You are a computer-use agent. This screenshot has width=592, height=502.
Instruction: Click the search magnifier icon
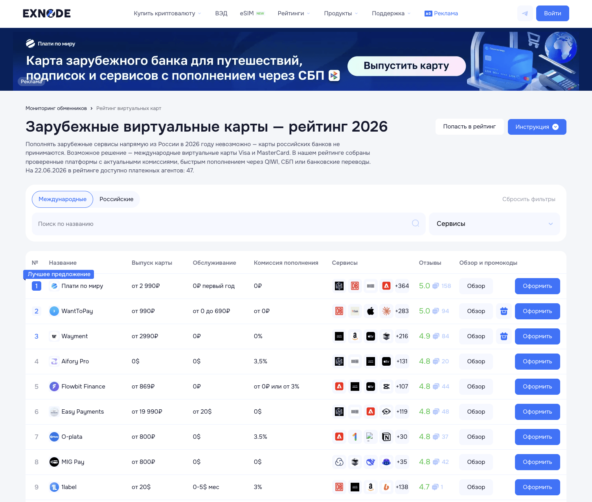(415, 223)
